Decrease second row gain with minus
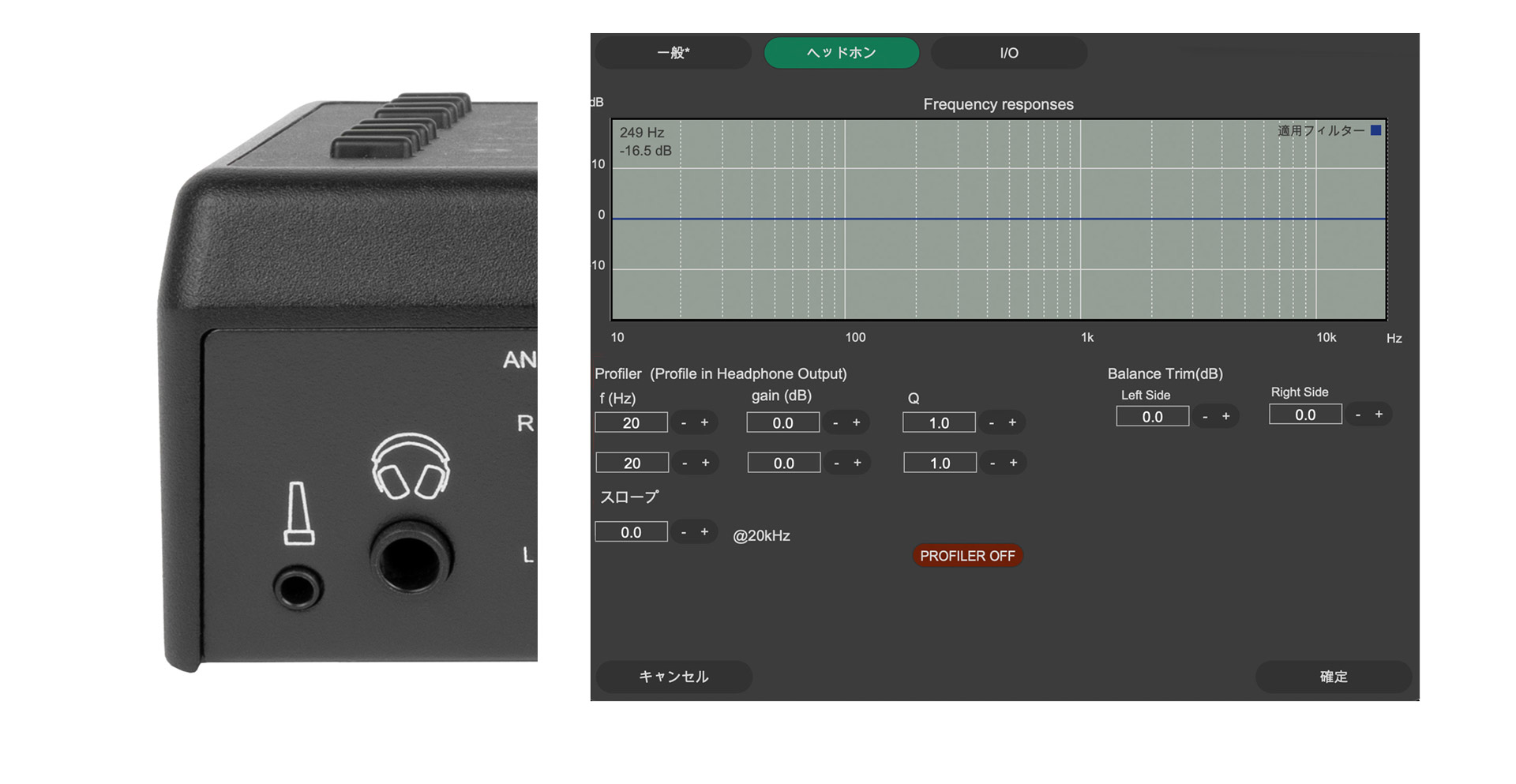 (836, 463)
